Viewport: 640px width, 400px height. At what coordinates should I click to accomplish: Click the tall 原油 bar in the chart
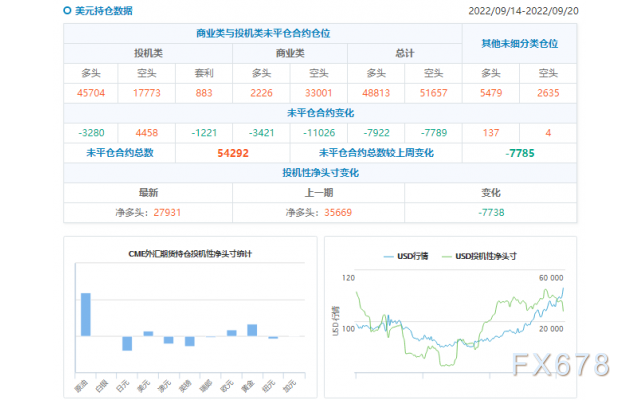click(x=86, y=314)
